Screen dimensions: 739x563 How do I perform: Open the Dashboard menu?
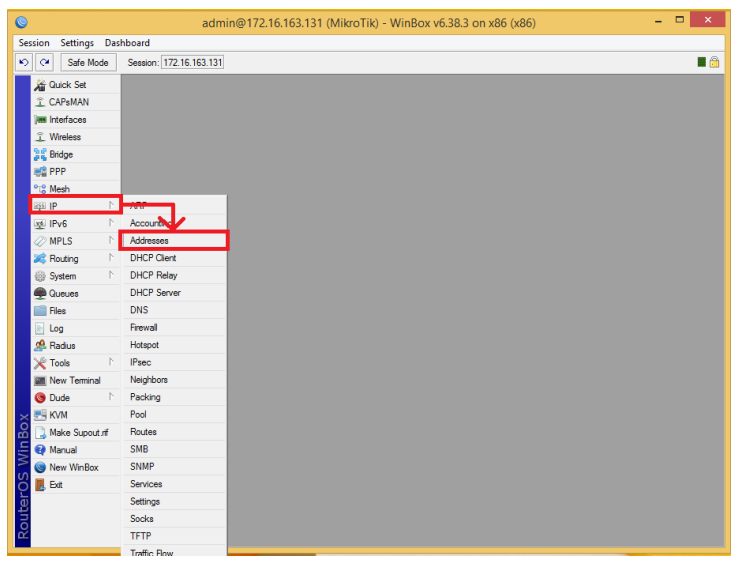127,43
